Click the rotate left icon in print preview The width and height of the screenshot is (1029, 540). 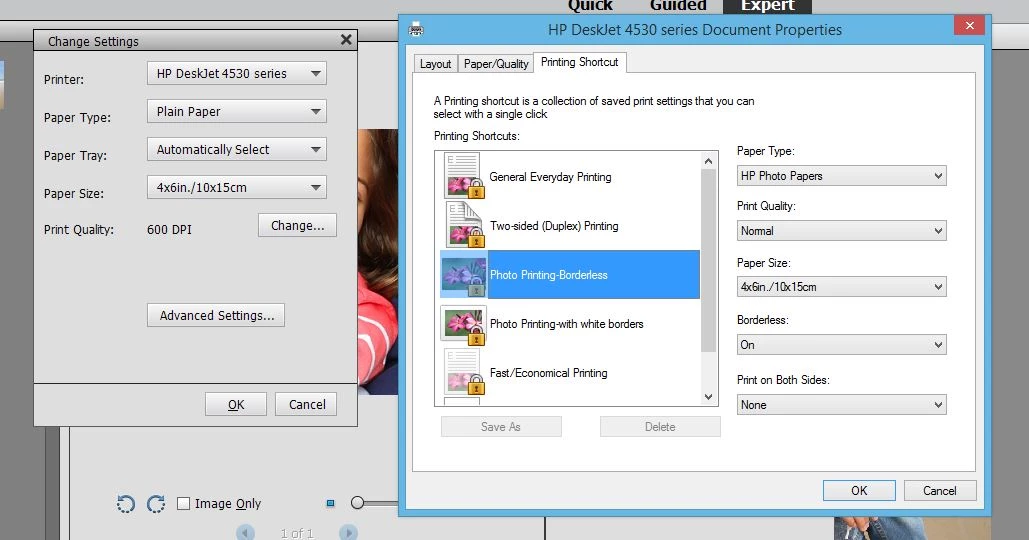pyautogui.click(x=125, y=503)
